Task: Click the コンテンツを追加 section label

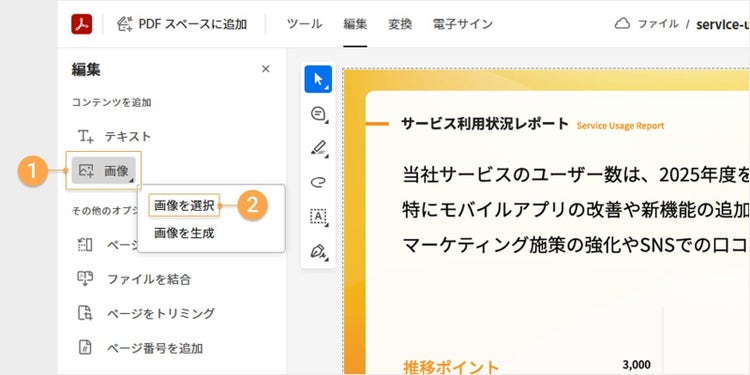Action: [111, 102]
